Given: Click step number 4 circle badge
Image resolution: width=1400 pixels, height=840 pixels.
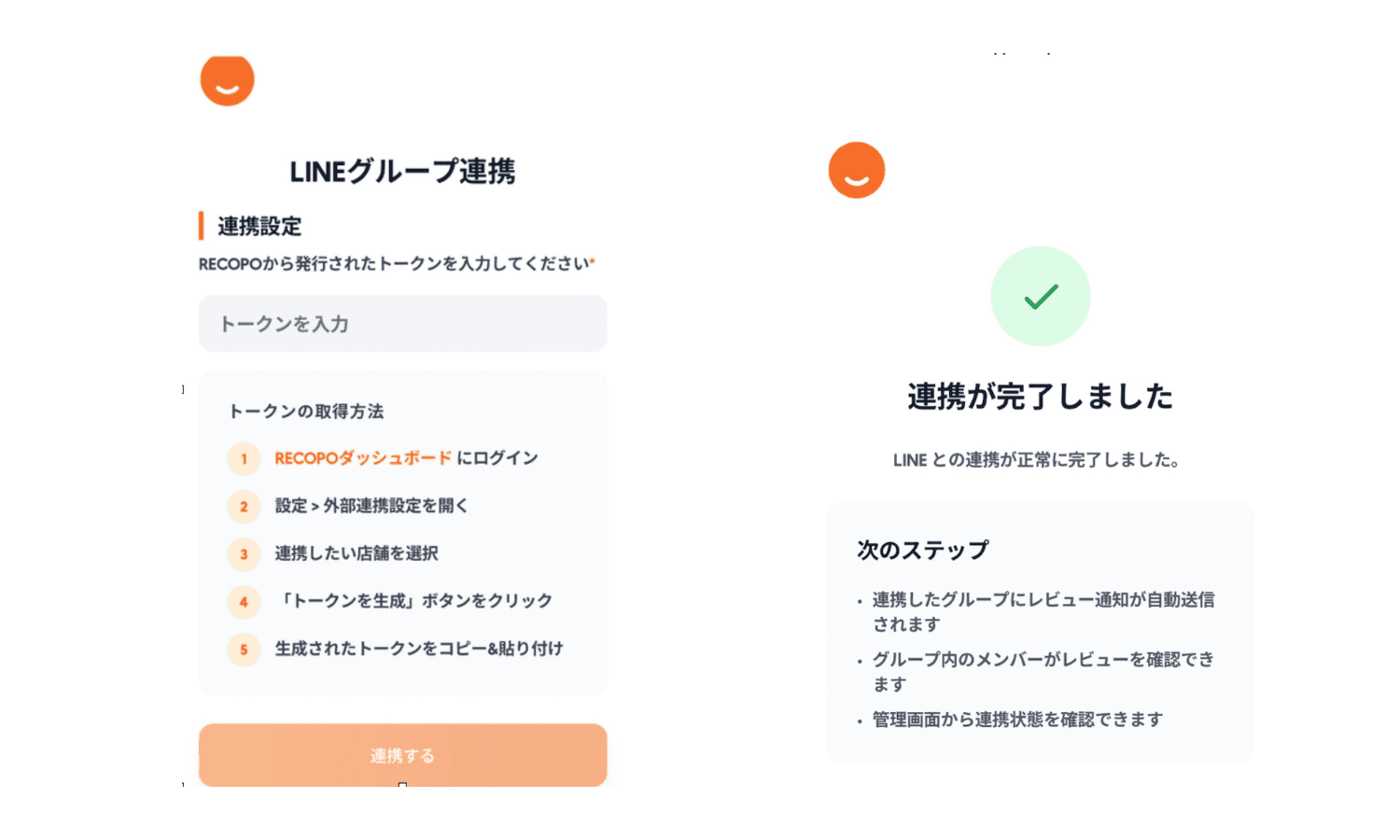Looking at the screenshot, I should tap(244, 601).
